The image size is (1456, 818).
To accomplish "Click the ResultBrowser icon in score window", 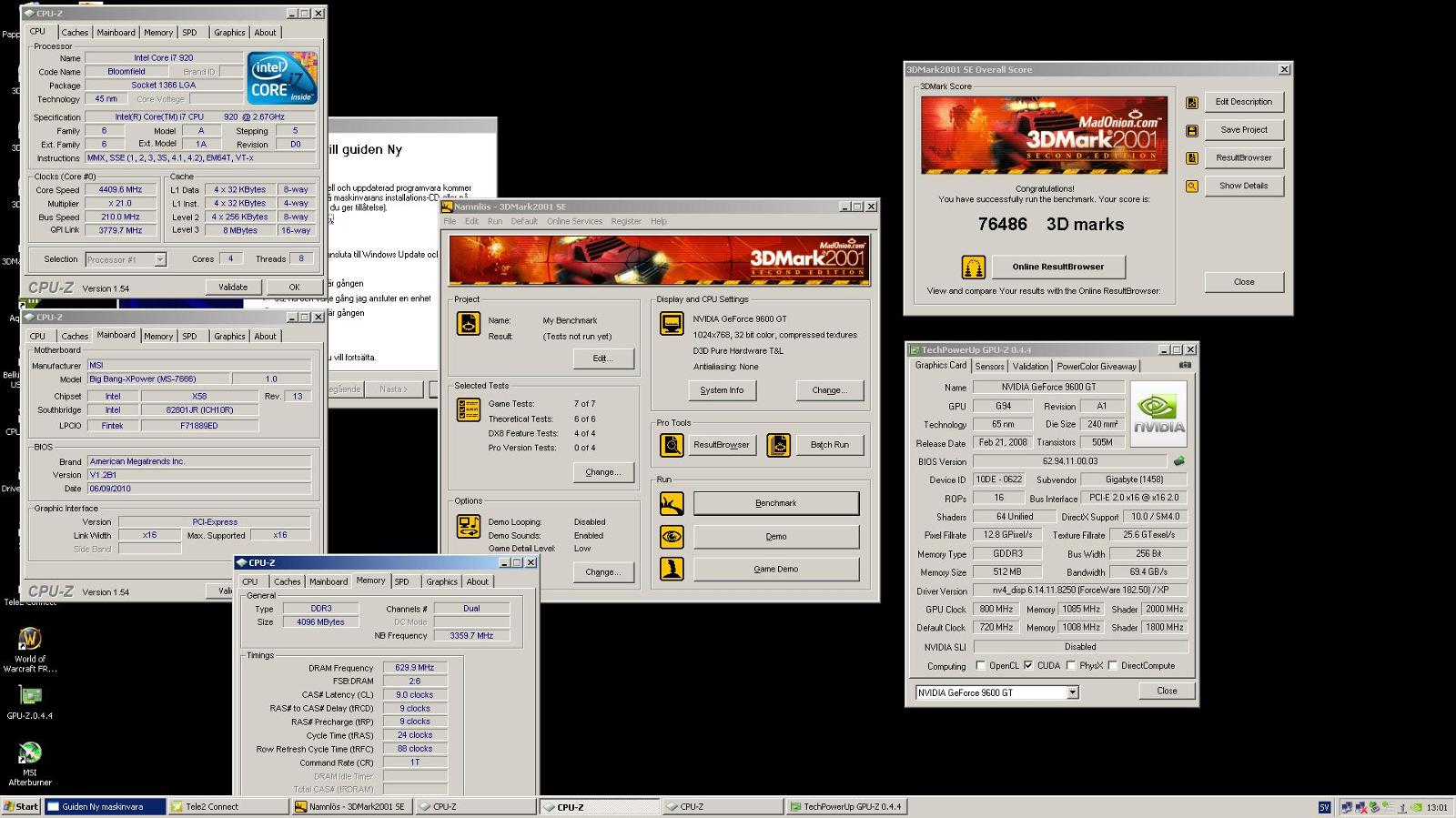I will (1192, 158).
